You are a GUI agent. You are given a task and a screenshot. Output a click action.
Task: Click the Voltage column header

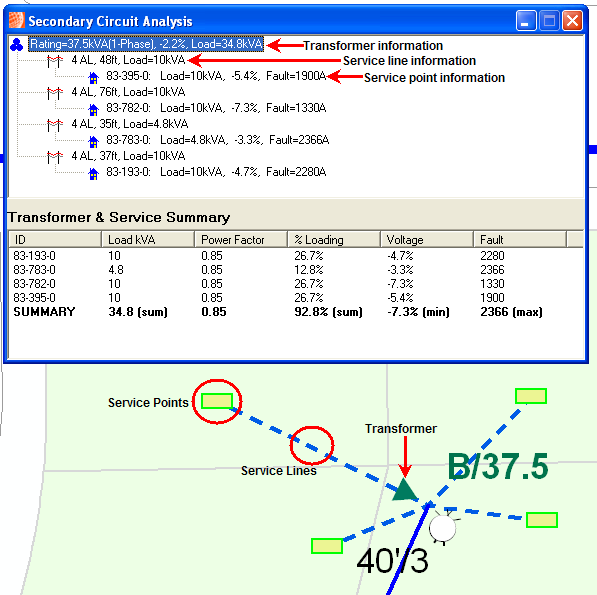click(427, 239)
